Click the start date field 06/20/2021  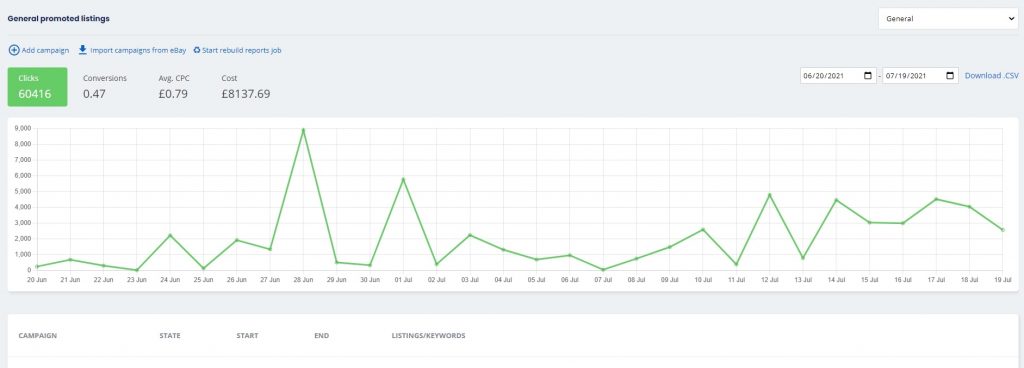[838, 76]
